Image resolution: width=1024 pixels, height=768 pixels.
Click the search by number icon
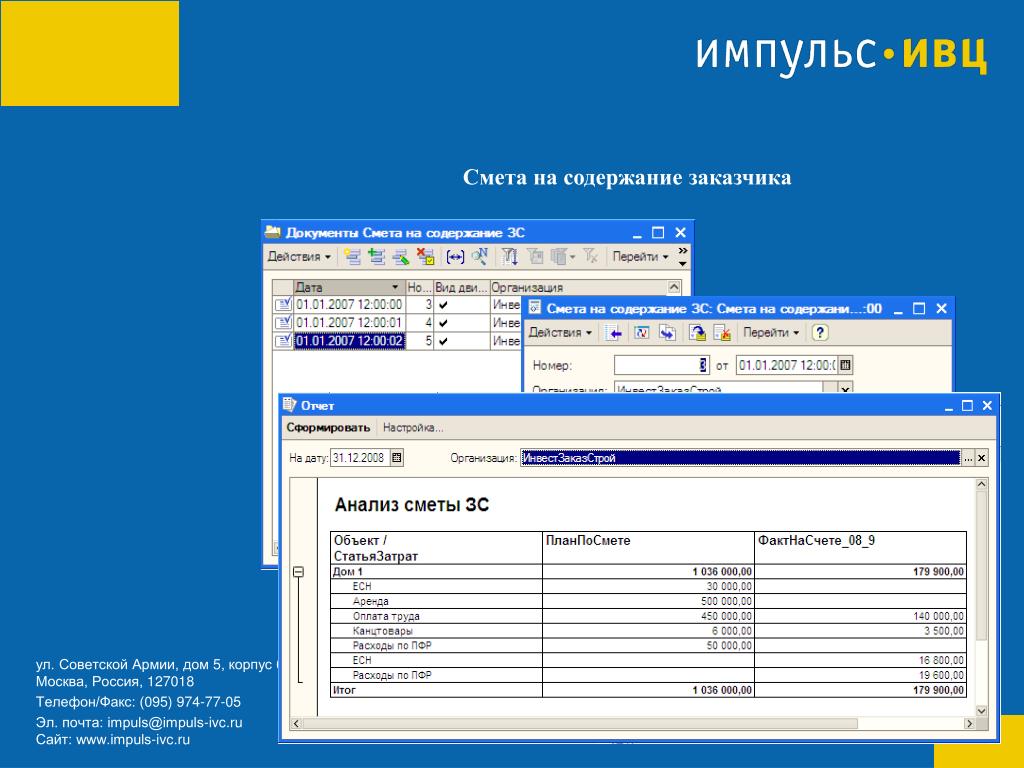click(480, 257)
